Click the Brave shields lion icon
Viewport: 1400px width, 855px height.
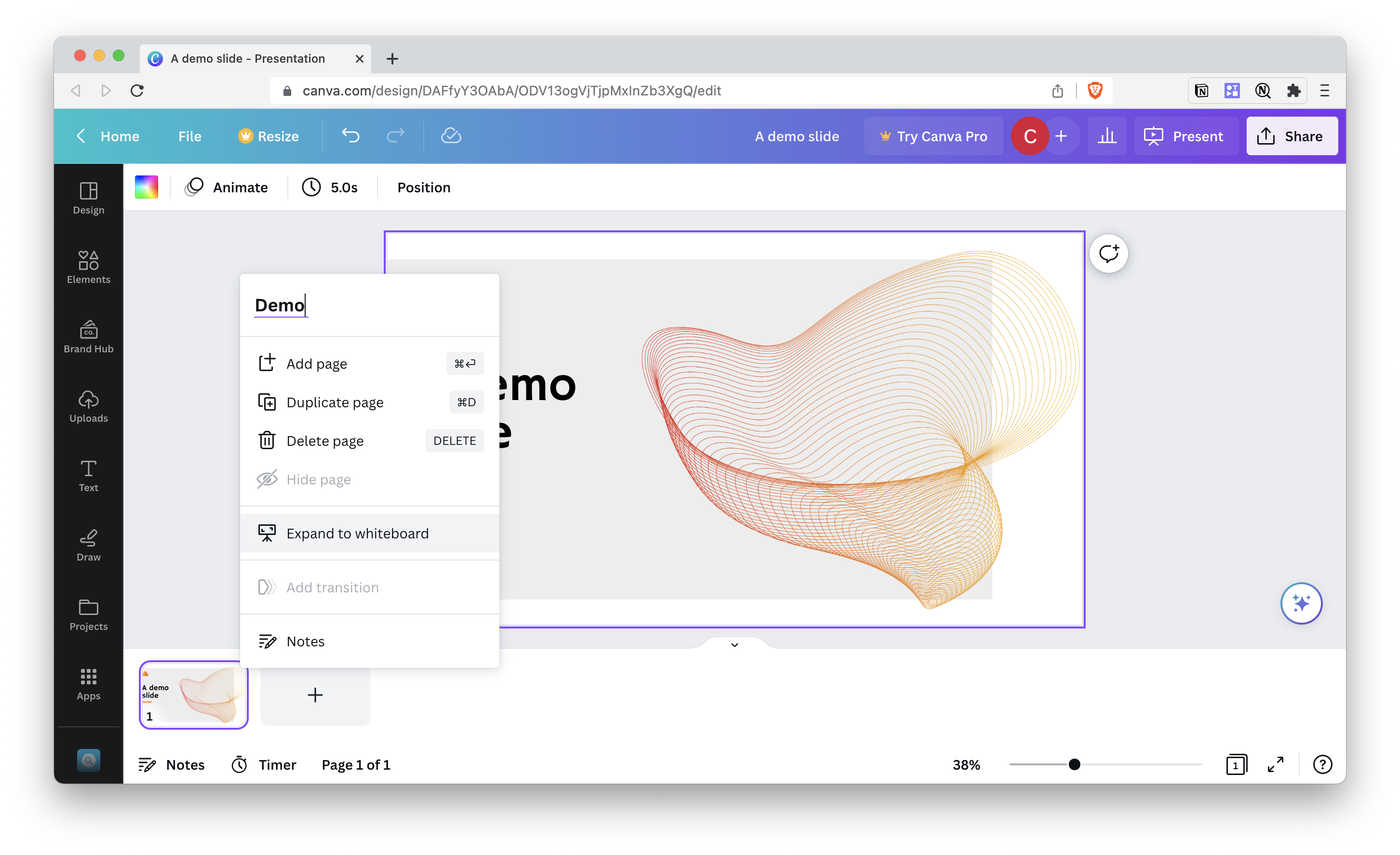coord(1095,90)
